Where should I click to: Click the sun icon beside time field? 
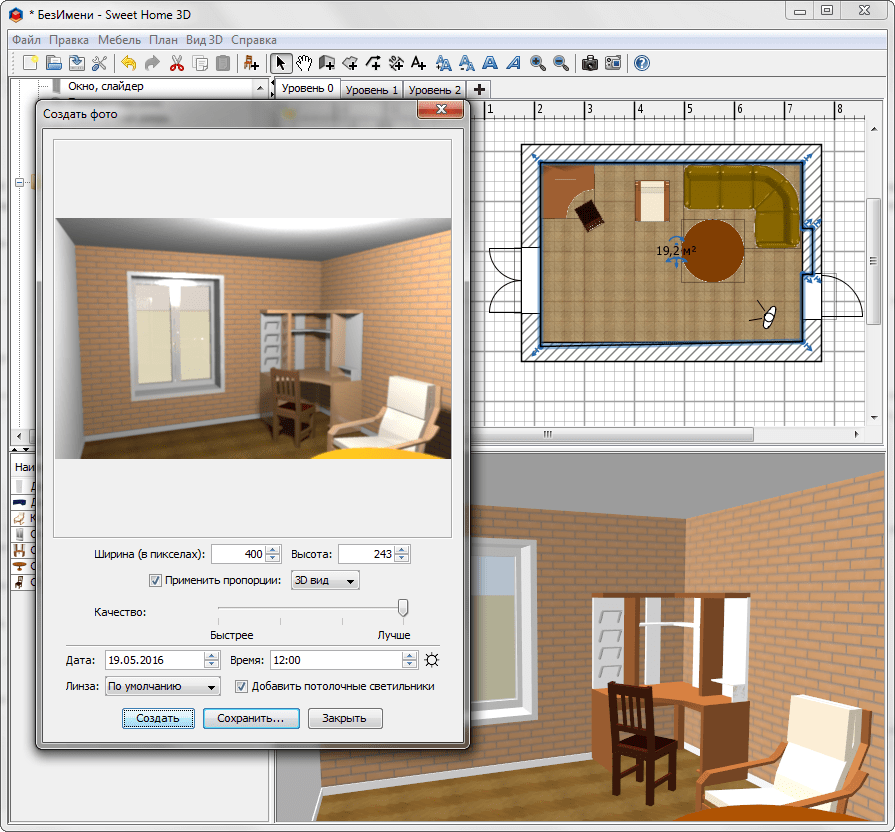tap(432, 660)
